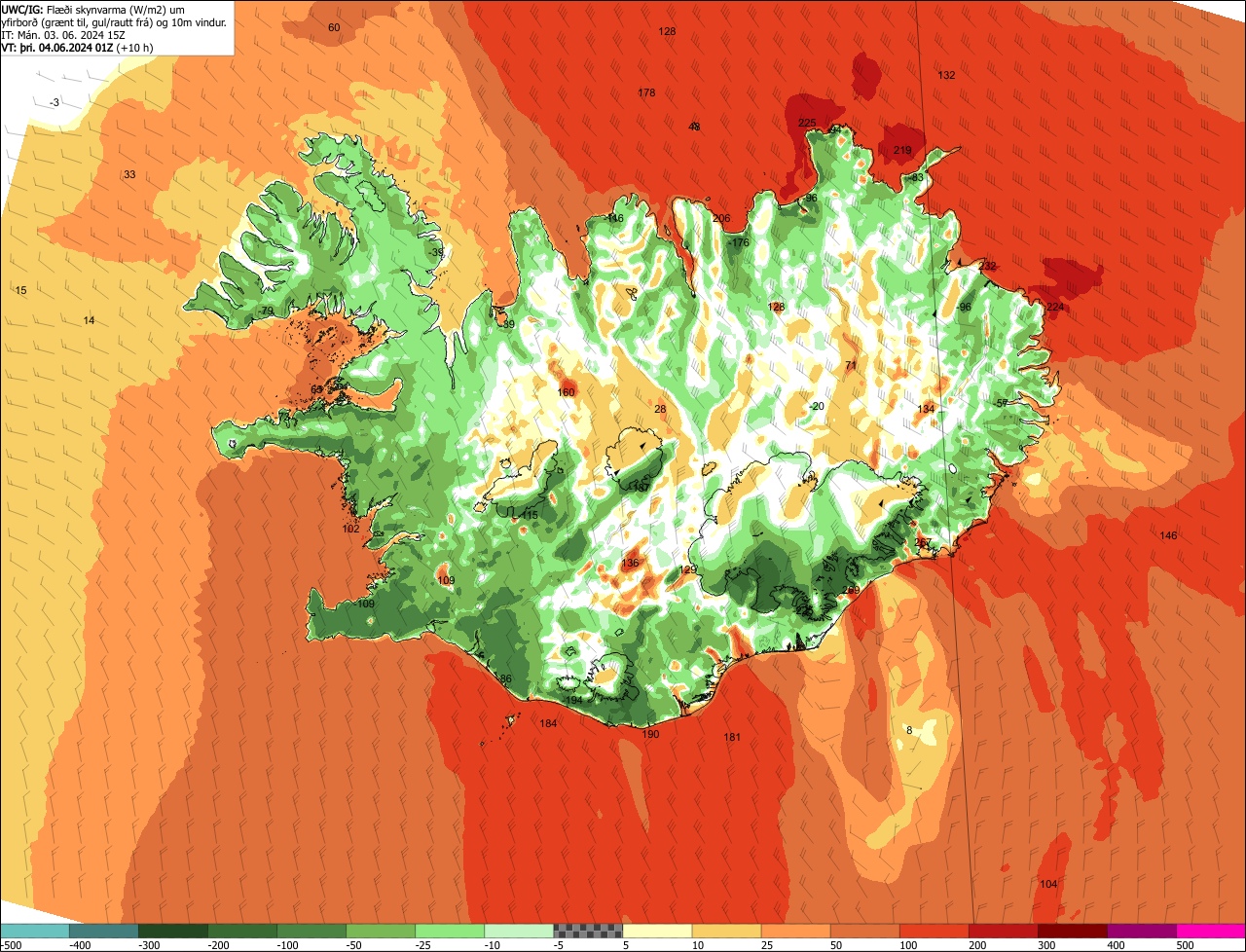Click the flux value '267' on the southeast coast
This screenshot has width=1246, height=952.
(923, 542)
